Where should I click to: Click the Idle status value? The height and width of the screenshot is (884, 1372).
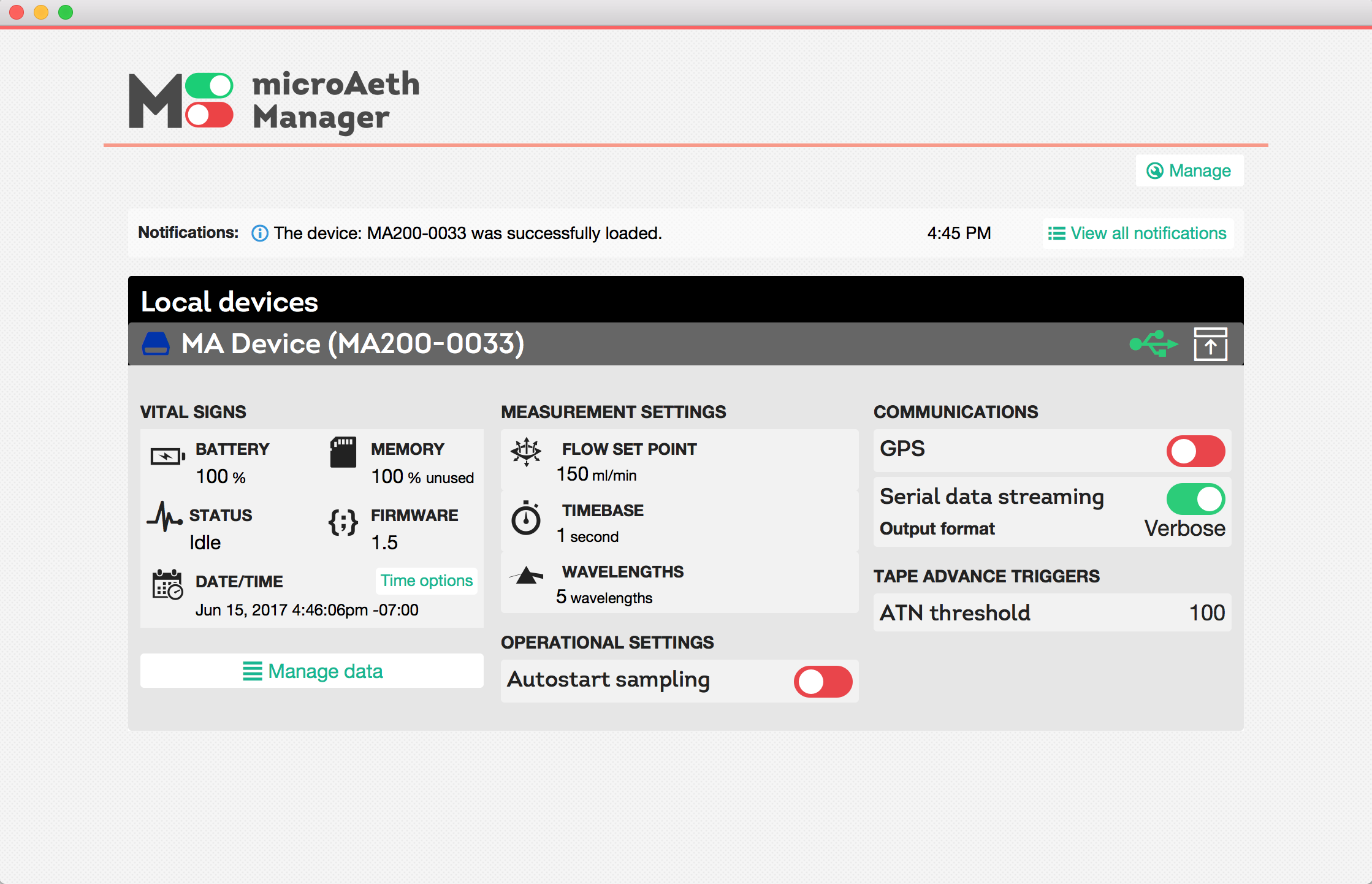tap(205, 543)
